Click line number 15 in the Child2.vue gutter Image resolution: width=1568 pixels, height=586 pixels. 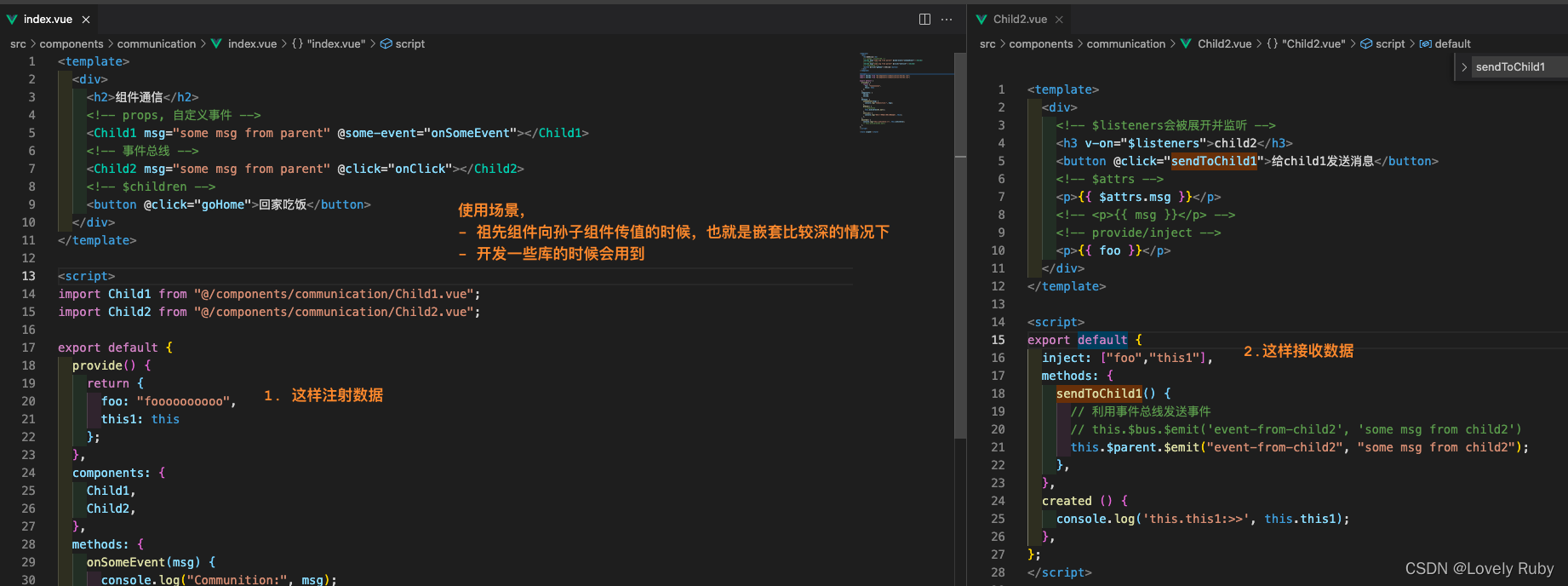coord(998,340)
